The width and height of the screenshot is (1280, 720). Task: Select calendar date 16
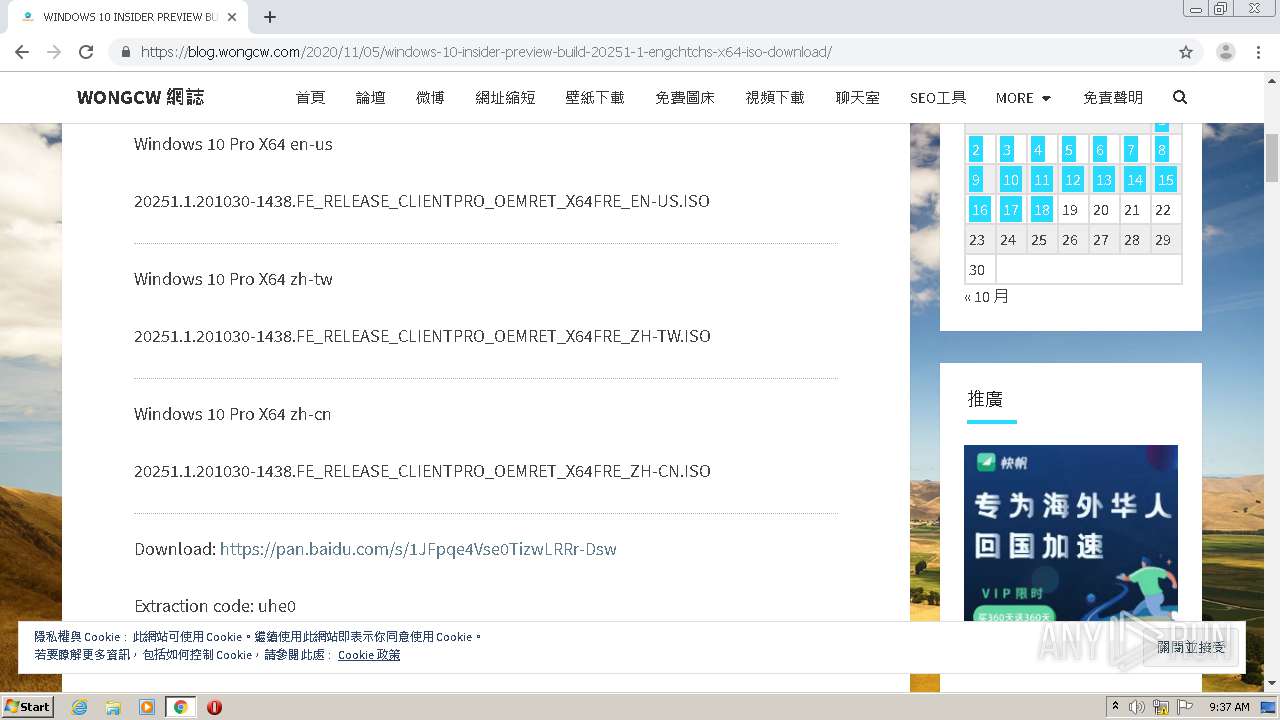tap(980, 210)
